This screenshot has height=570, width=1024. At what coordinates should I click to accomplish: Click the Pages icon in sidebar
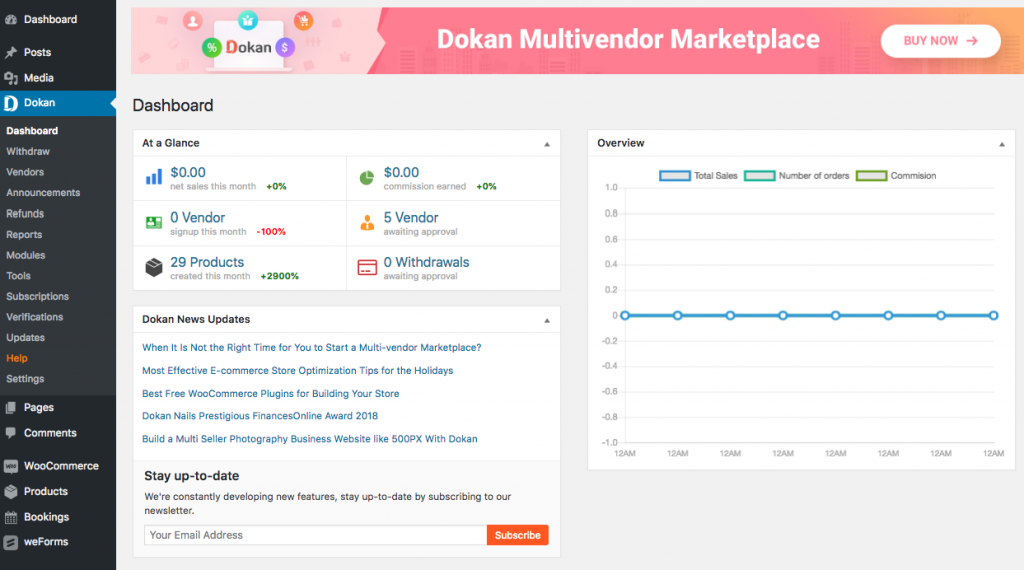click(11, 407)
